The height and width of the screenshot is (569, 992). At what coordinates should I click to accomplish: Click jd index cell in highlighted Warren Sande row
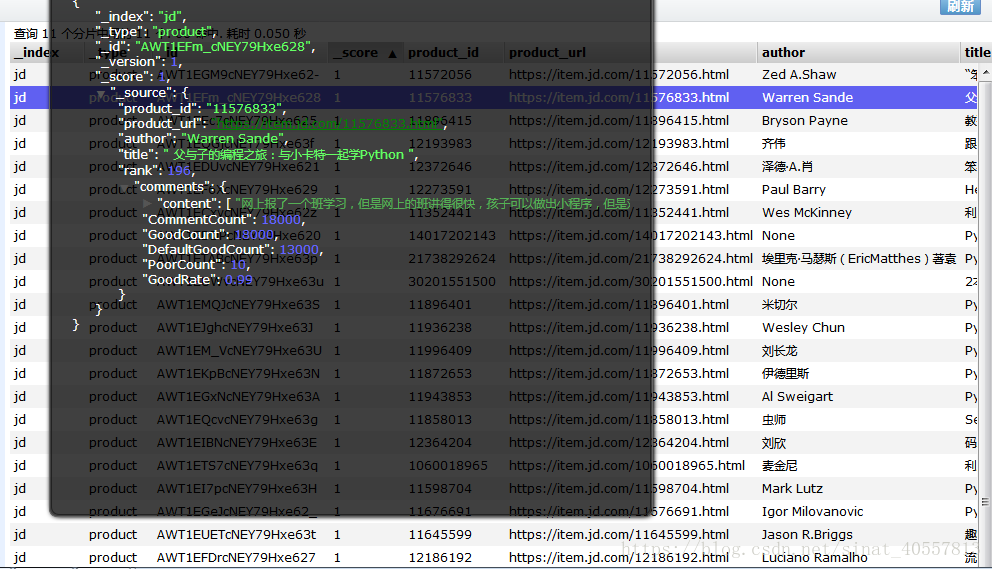point(20,97)
